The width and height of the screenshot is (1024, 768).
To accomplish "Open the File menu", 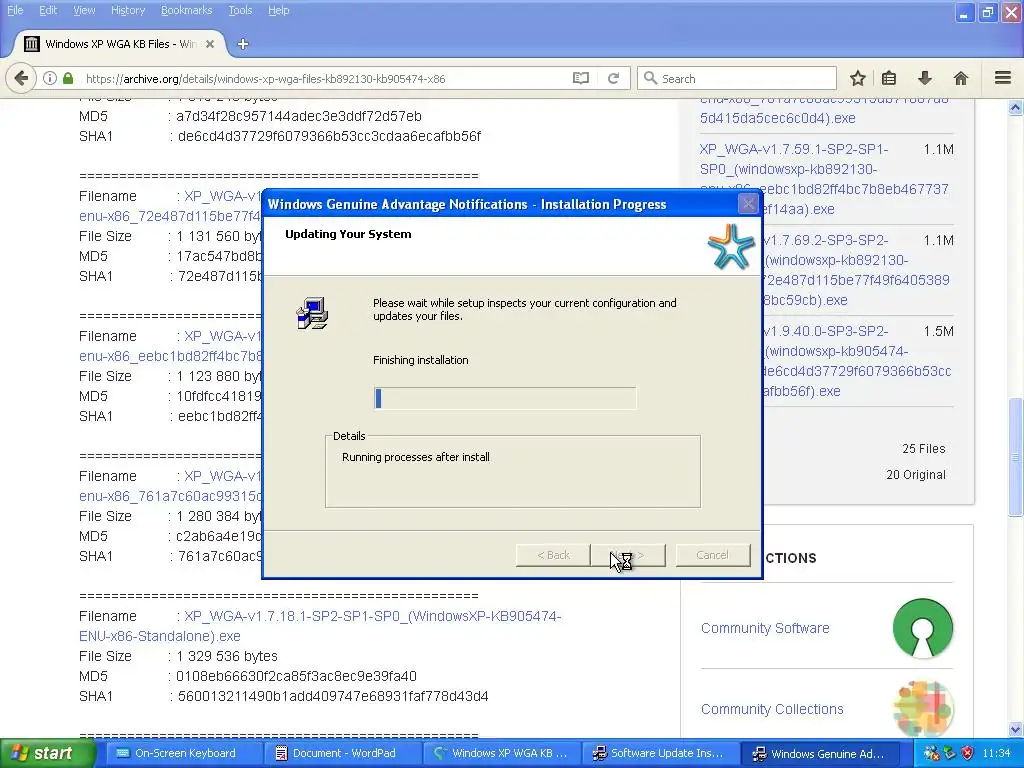I will [x=15, y=10].
